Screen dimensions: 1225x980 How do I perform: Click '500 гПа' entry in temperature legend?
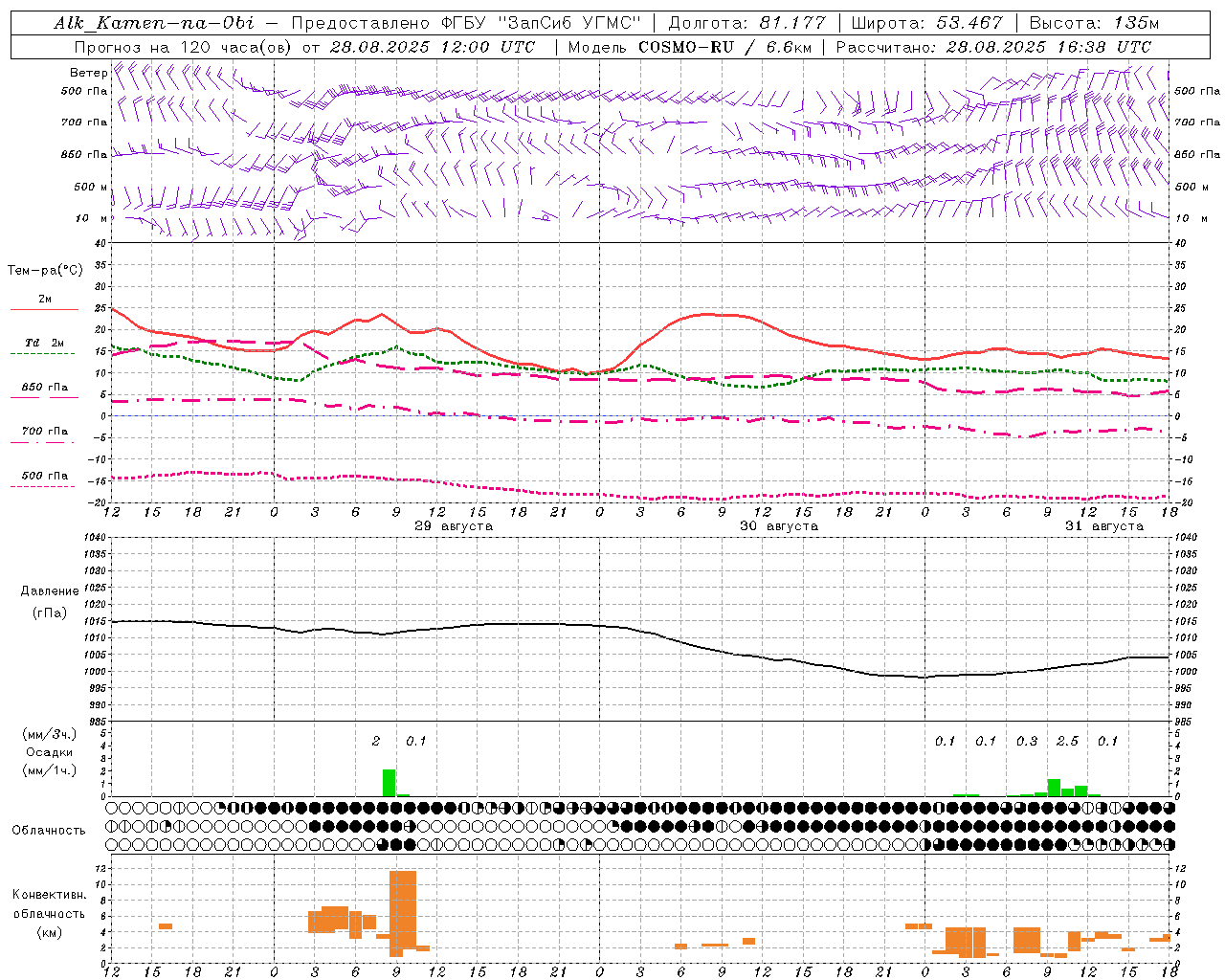[x=45, y=476]
